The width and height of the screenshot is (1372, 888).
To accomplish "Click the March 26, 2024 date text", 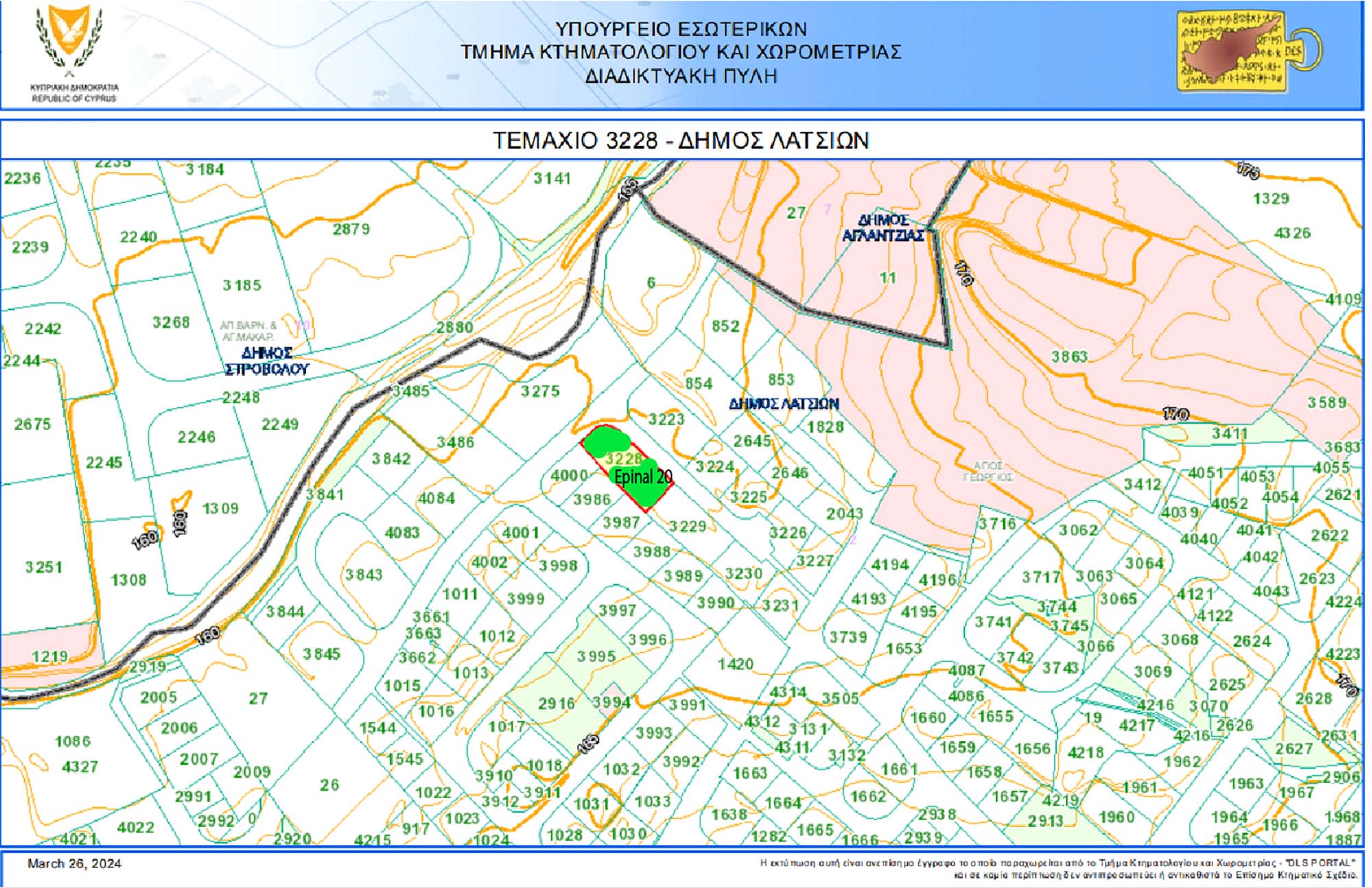I will 74,863.
